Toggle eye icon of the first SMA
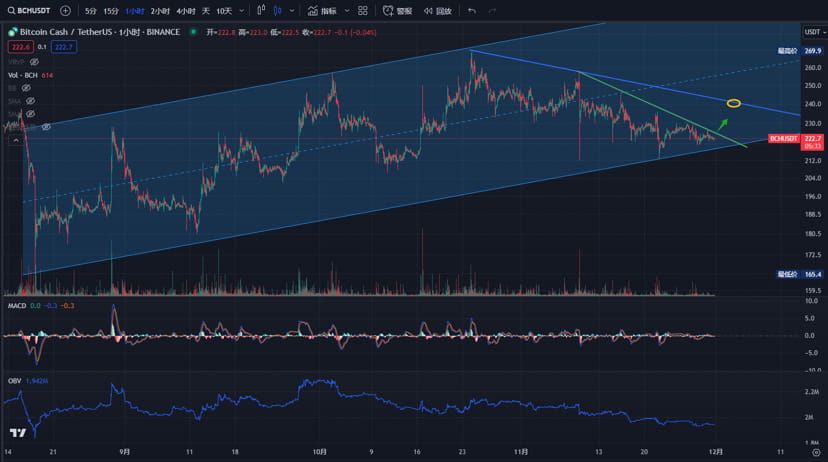Viewport: 828px width, 462px height. pos(31,101)
